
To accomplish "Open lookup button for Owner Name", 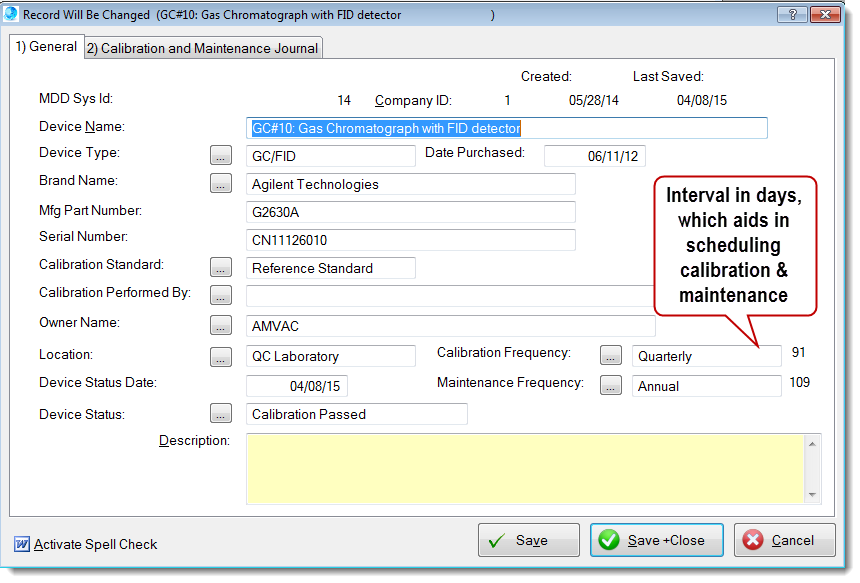I will click(x=221, y=325).
